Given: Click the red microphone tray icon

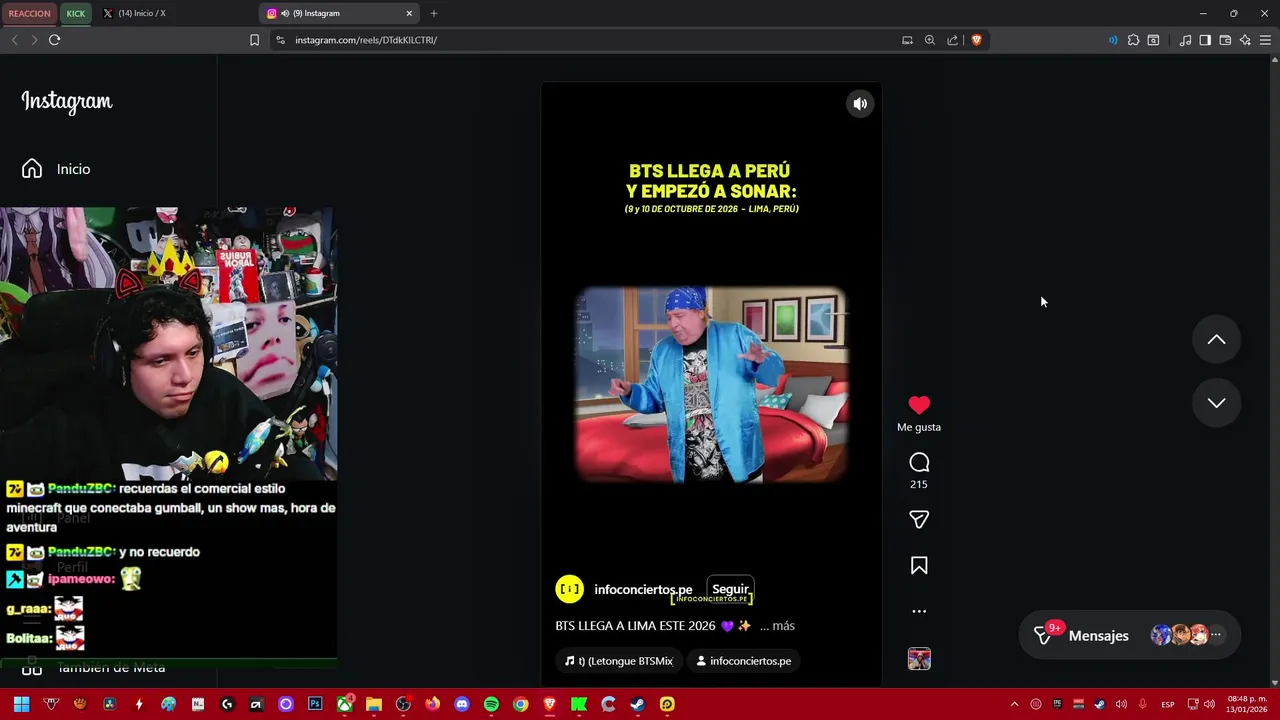Looking at the screenshot, I should tap(1142, 704).
